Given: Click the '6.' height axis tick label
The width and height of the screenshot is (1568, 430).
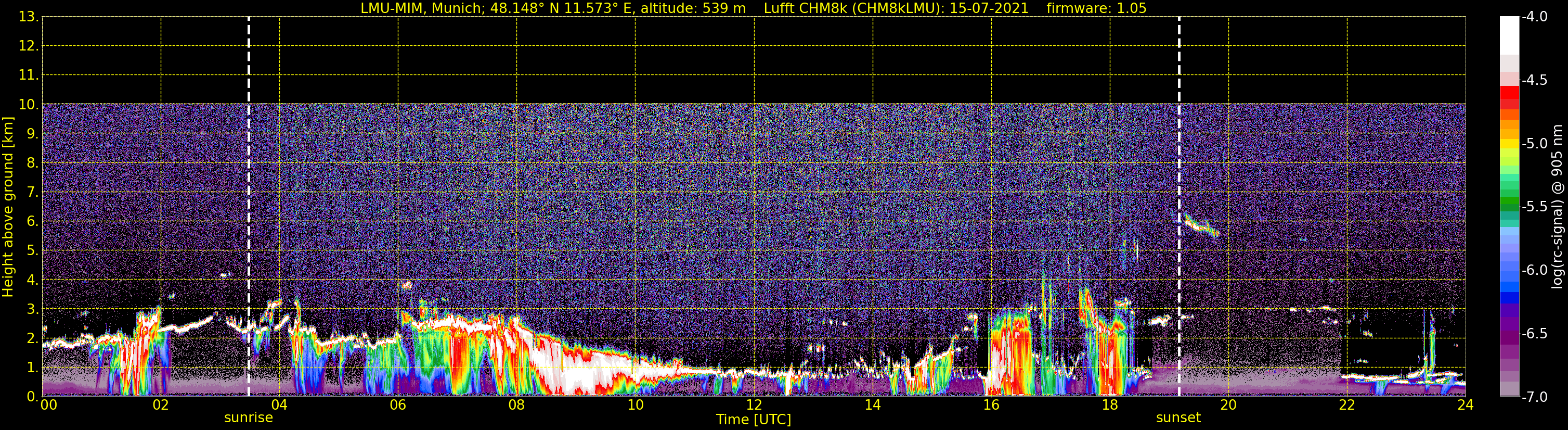Looking at the screenshot, I should (32, 222).
